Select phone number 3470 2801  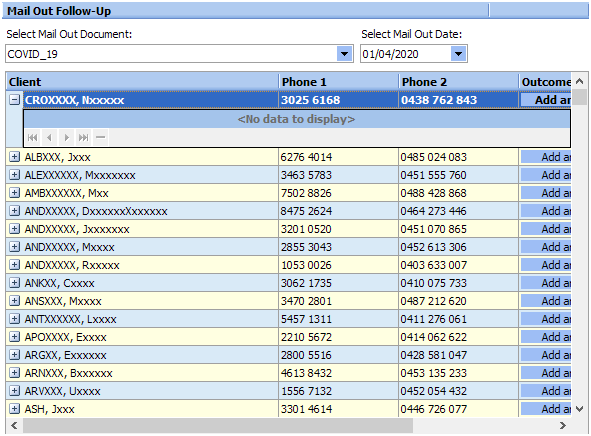[306, 301]
